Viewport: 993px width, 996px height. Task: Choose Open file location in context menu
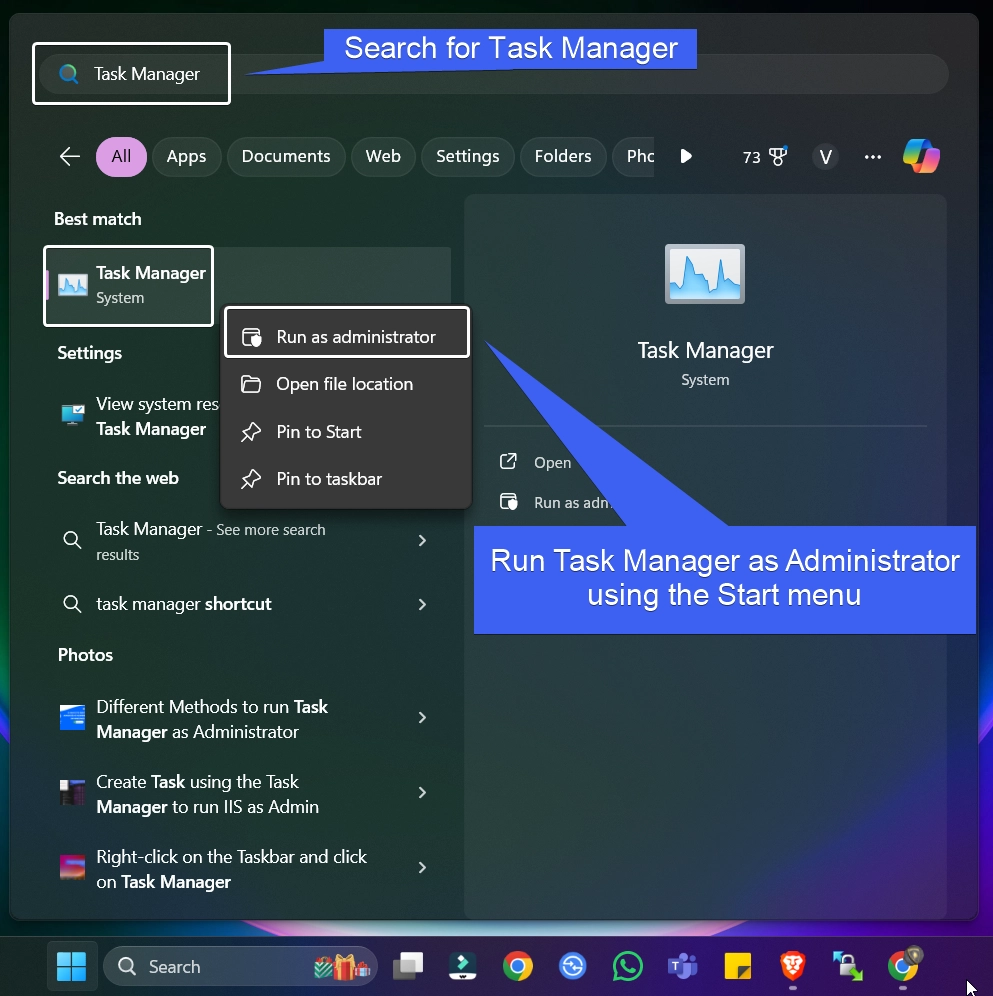click(347, 384)
